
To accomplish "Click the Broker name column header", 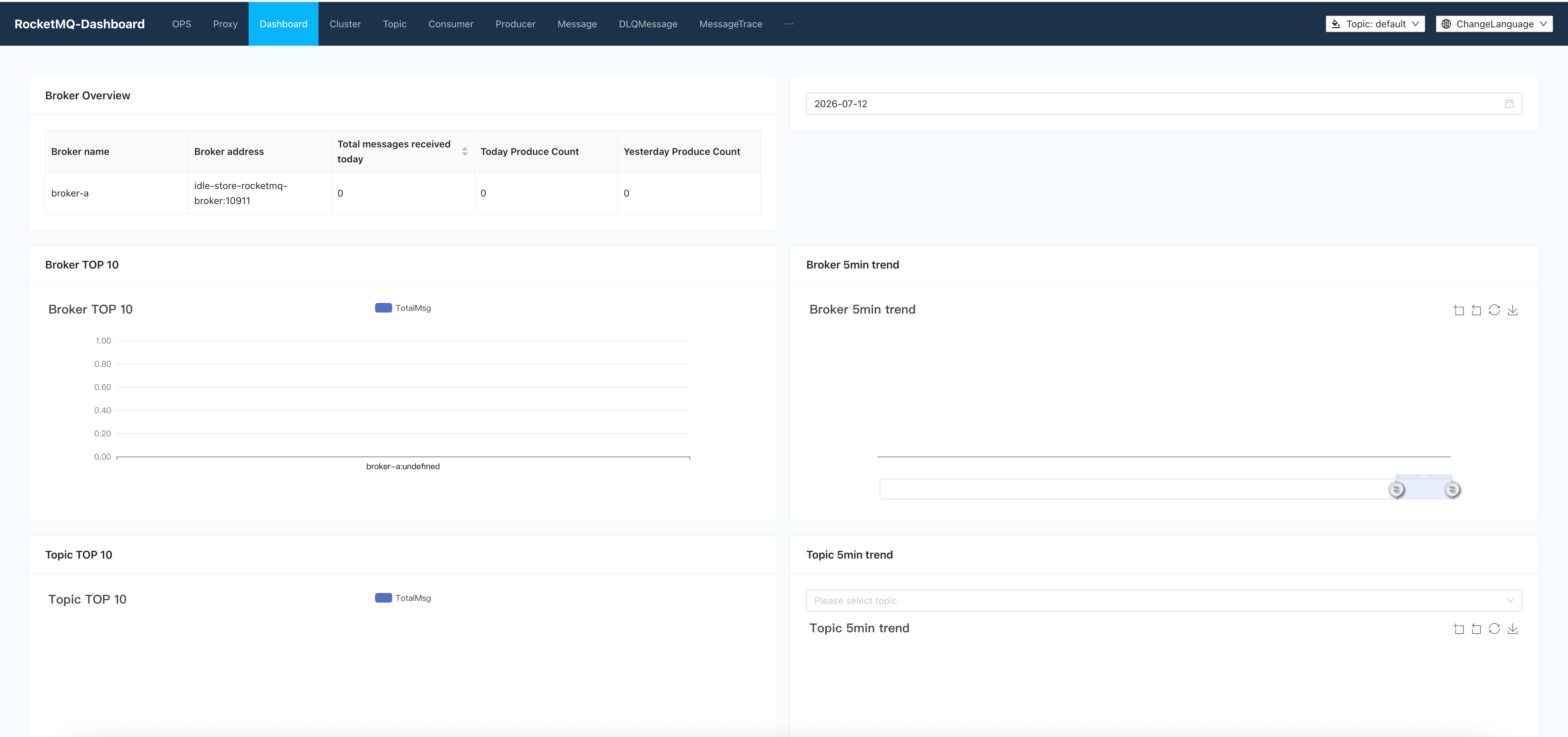I will pyautogui.click(x=117, y=151).
